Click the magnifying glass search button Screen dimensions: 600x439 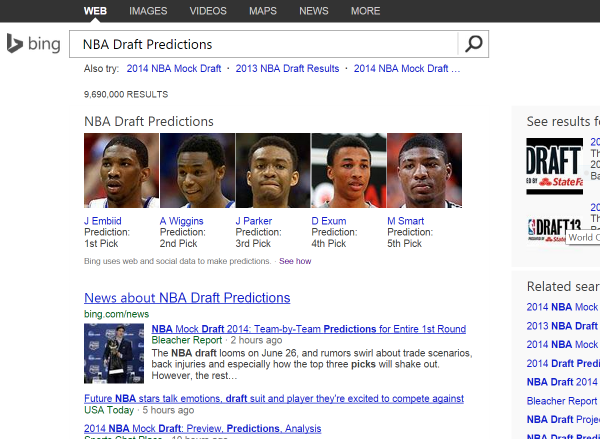[x=473, y=44]
